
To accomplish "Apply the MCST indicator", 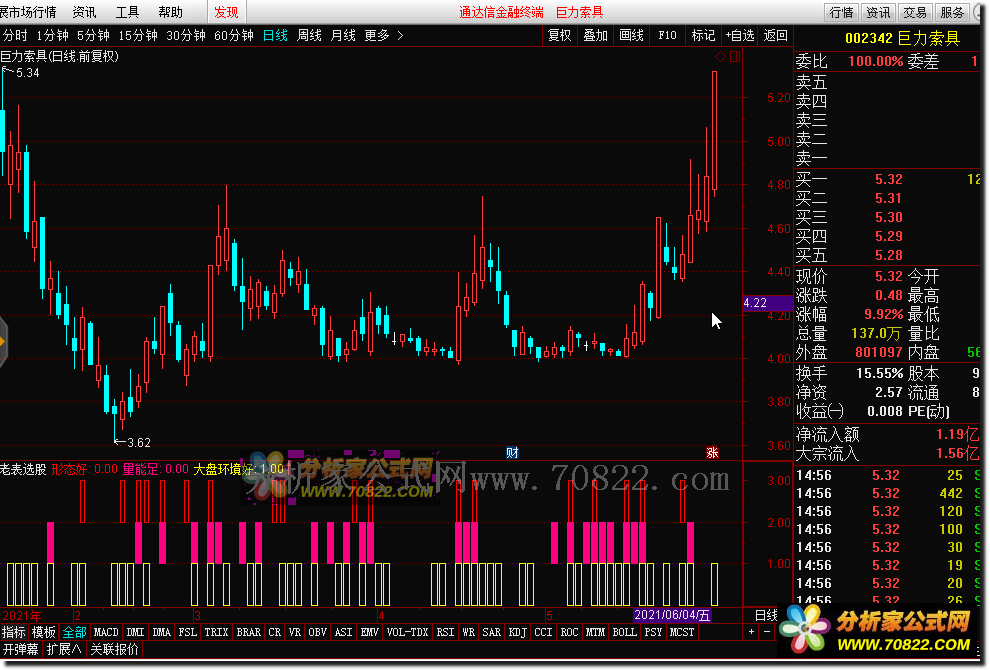I will (x=682, y=632).
